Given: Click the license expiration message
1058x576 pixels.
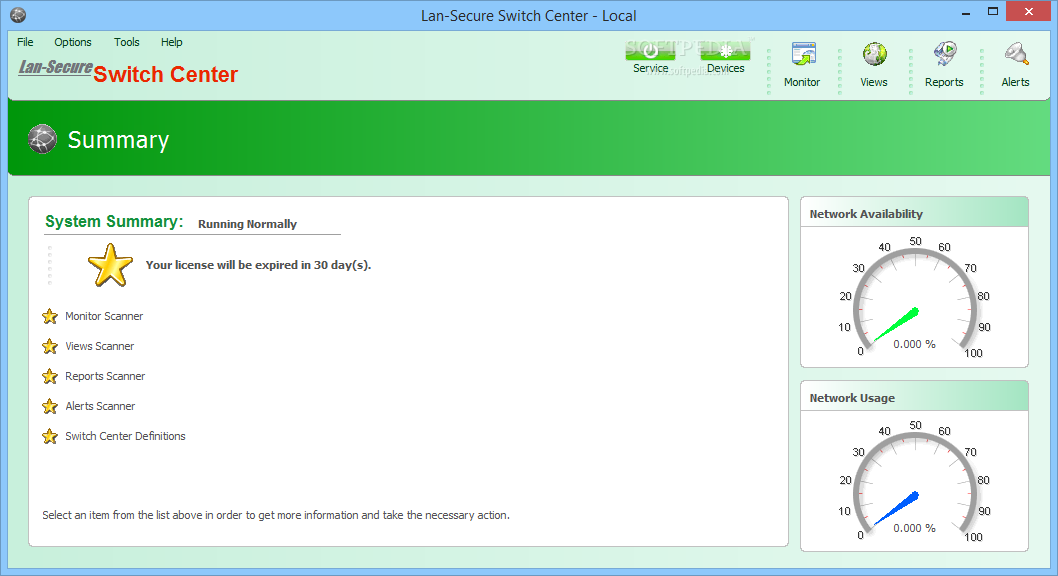Looking at the screenshot, I should [258, 265].
